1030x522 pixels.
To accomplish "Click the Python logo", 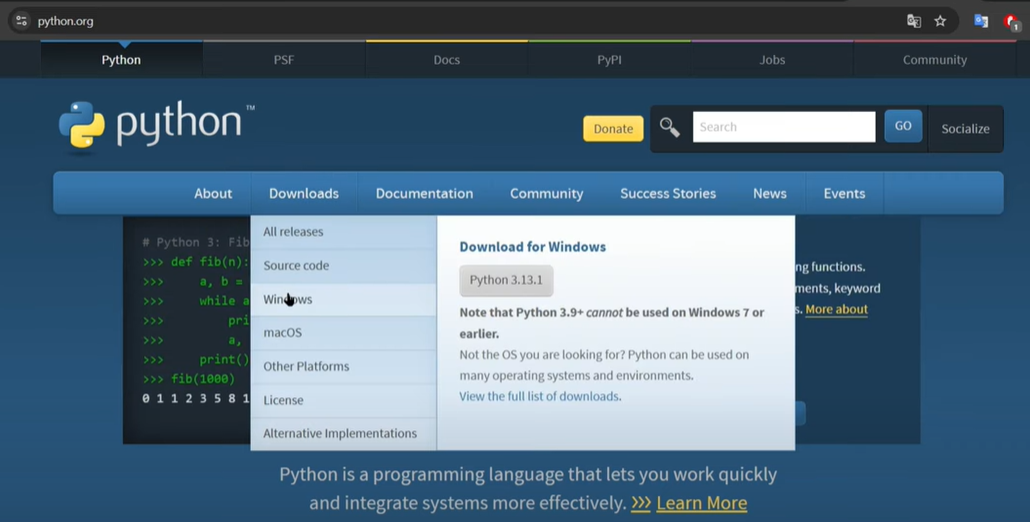I will click(156, 125).
